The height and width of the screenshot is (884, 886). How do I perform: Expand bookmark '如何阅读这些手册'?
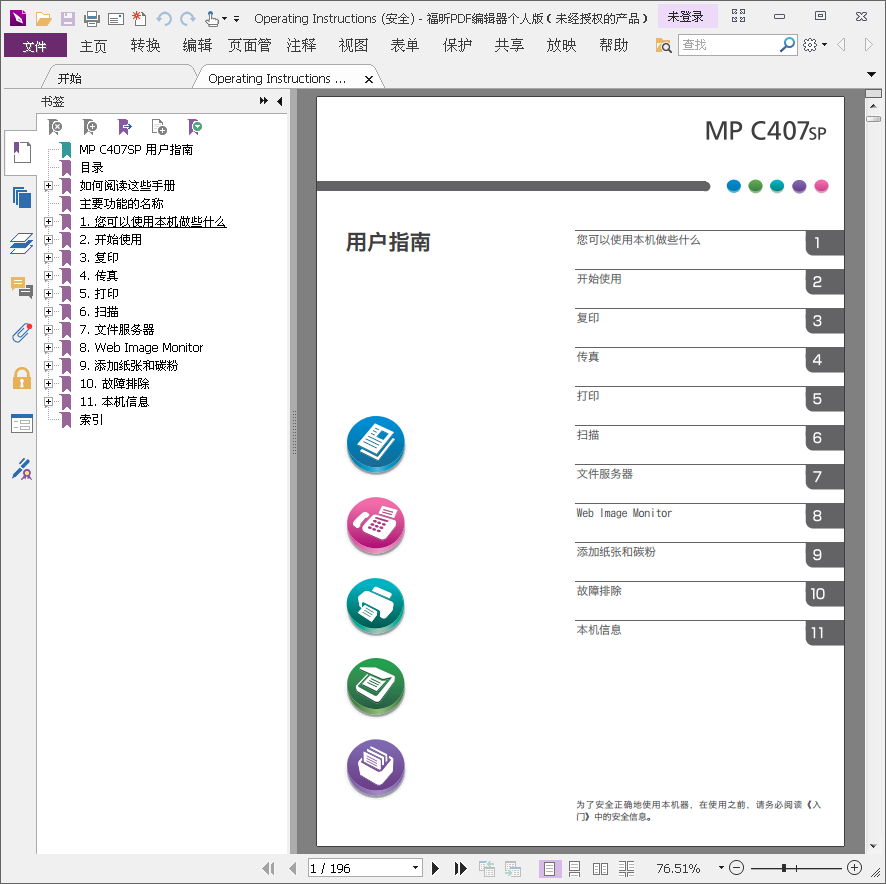click(x=49, y=185)
